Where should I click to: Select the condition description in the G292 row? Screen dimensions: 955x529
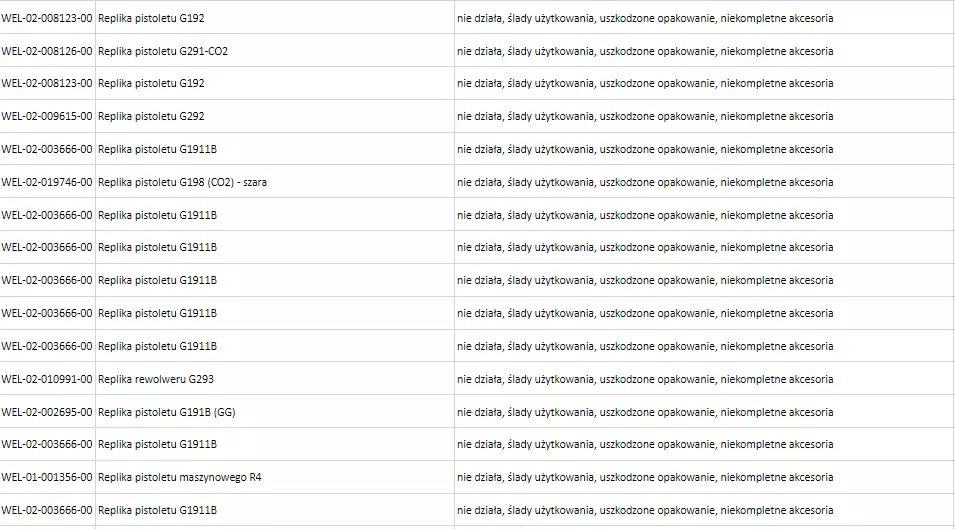[645, 117]
